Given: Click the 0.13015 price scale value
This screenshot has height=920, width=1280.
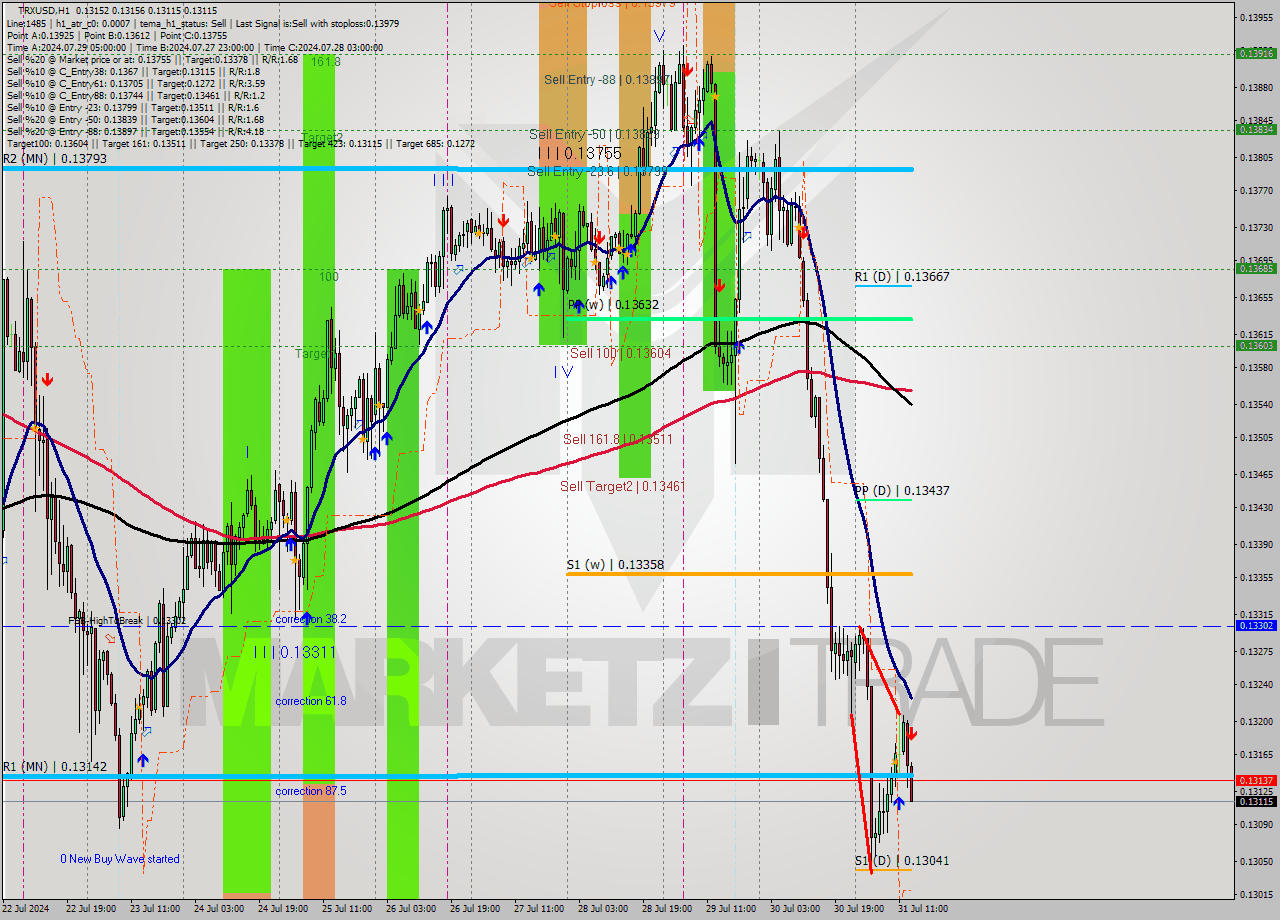Looking at the screenshot, I should tap(1255, 894).
